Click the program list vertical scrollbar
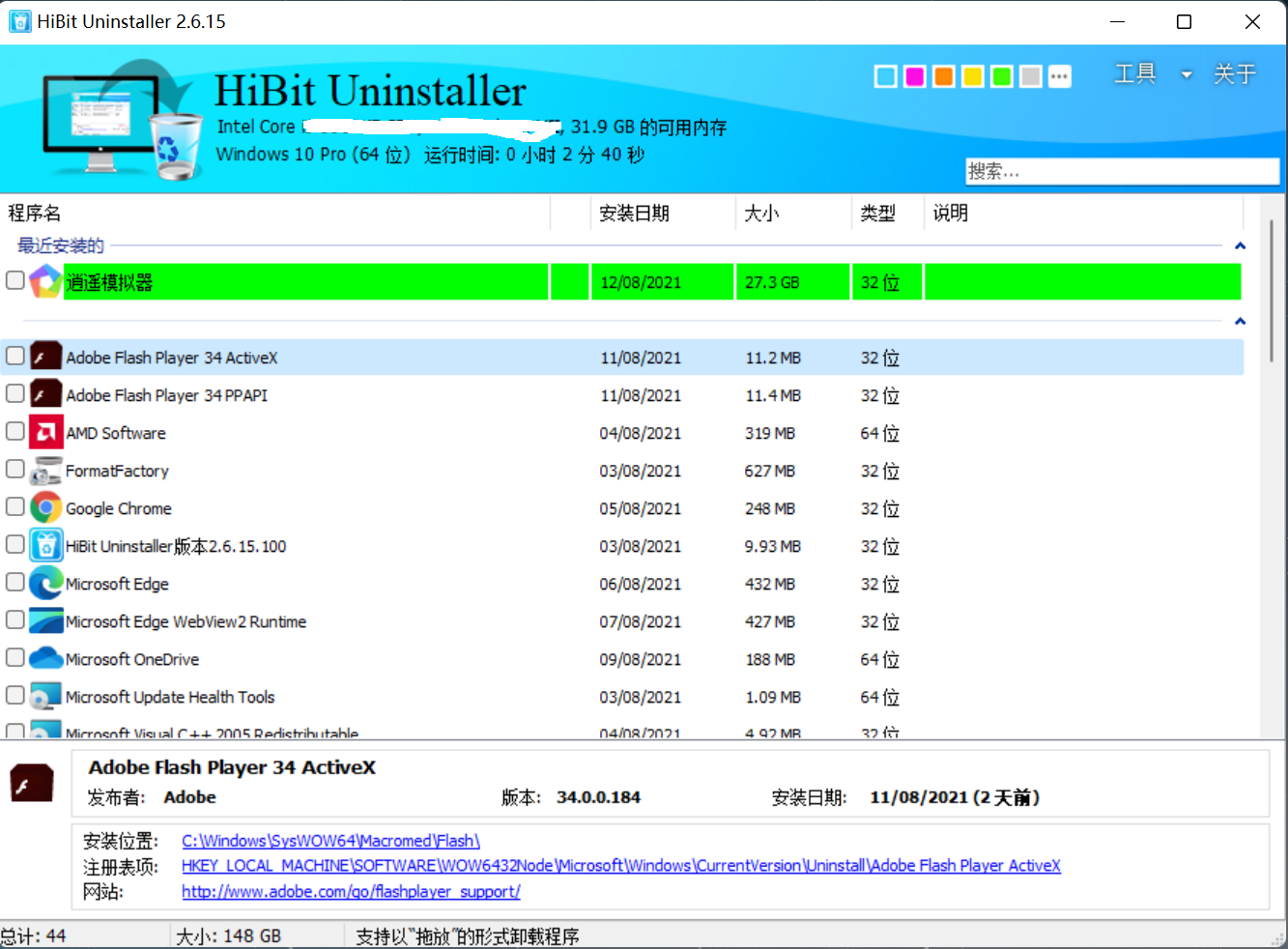The height and width of the screenshot is (949, 1288). pos(1272,290)
